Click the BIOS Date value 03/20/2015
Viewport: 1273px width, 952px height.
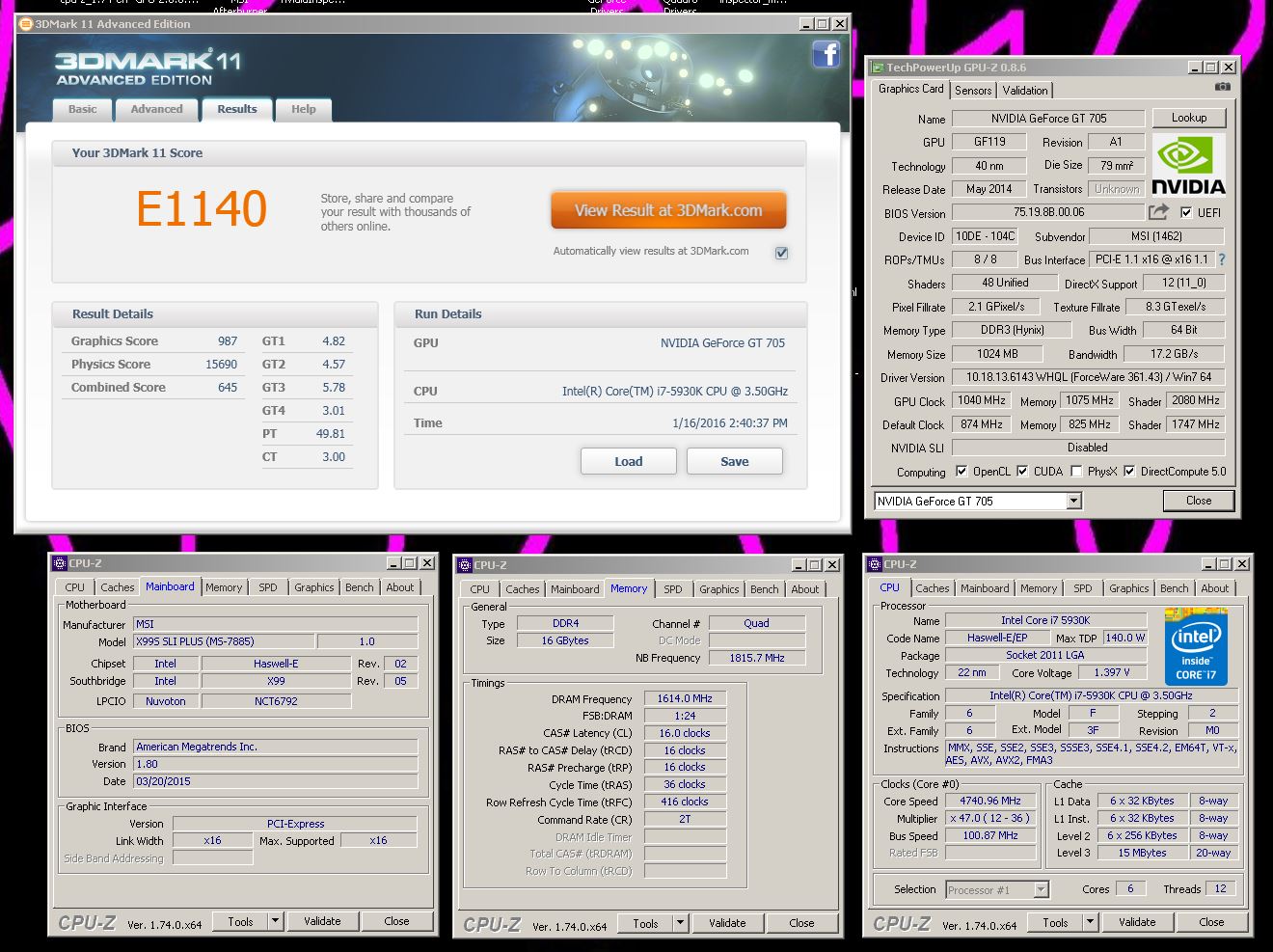coord(275,781)
